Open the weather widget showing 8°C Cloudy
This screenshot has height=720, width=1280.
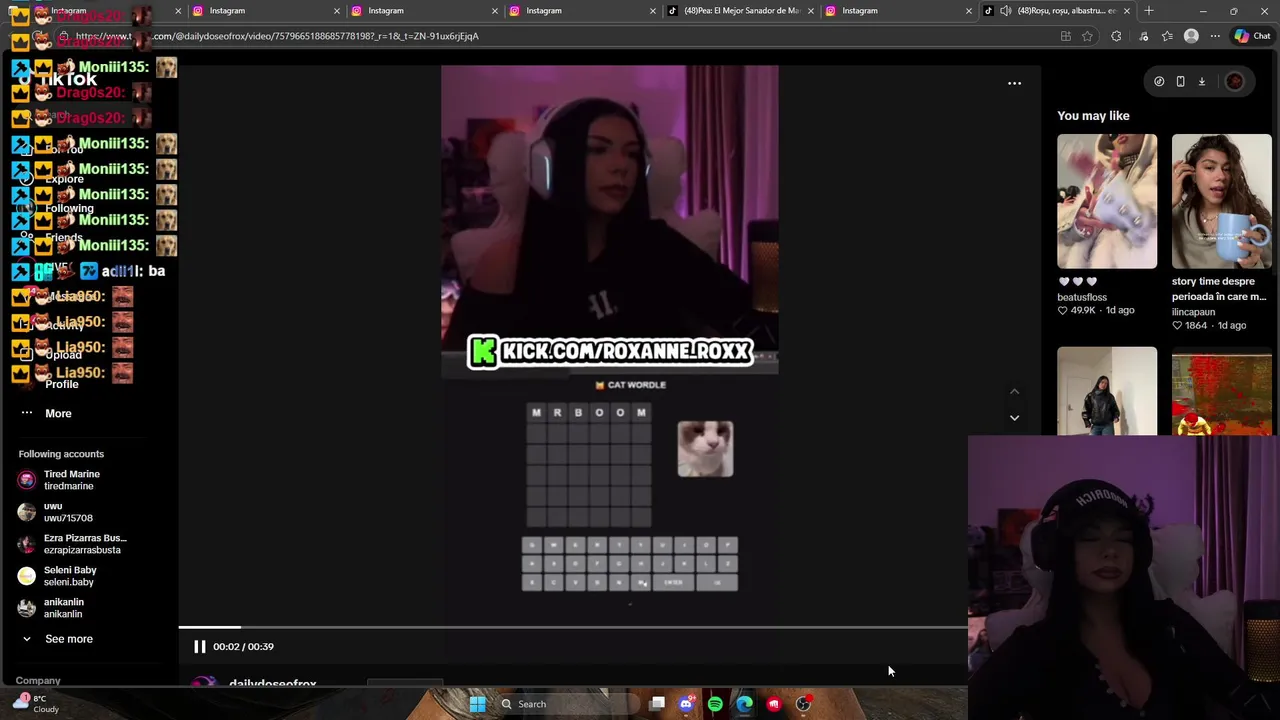coord(35,704)
